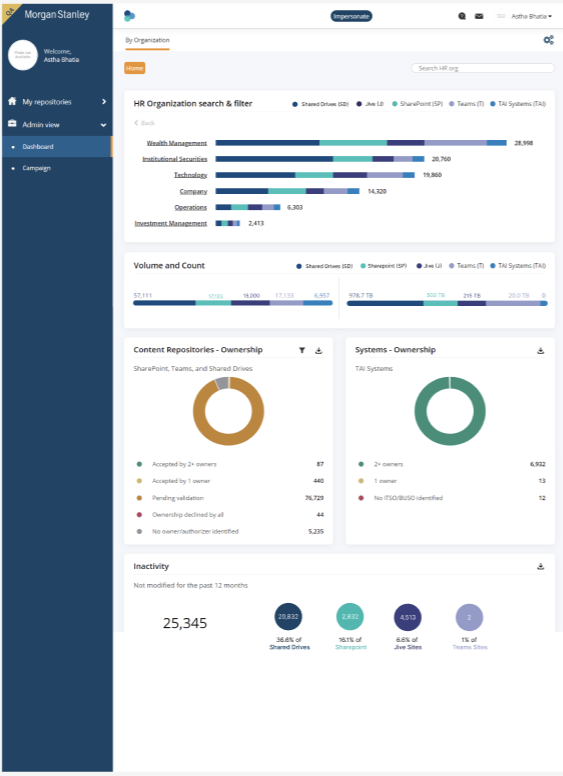This screenshot has height=776, width=563.
Task: Open the Technology organization link
Action: point(190,175)
